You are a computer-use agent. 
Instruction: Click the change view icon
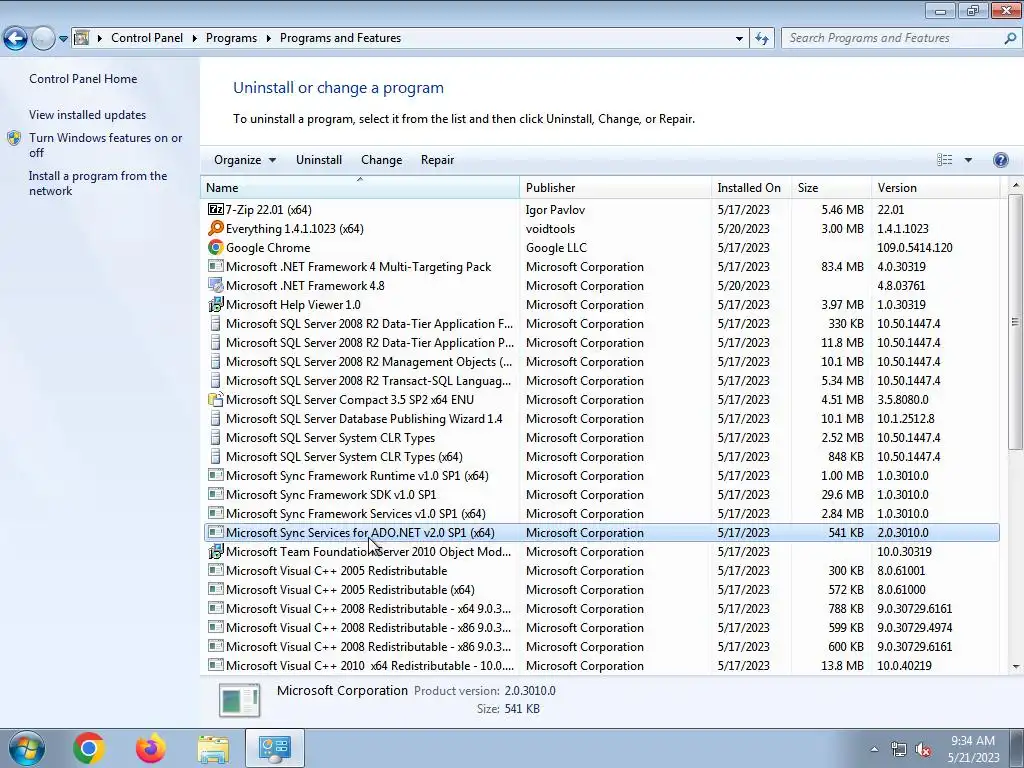click(944, 160)
